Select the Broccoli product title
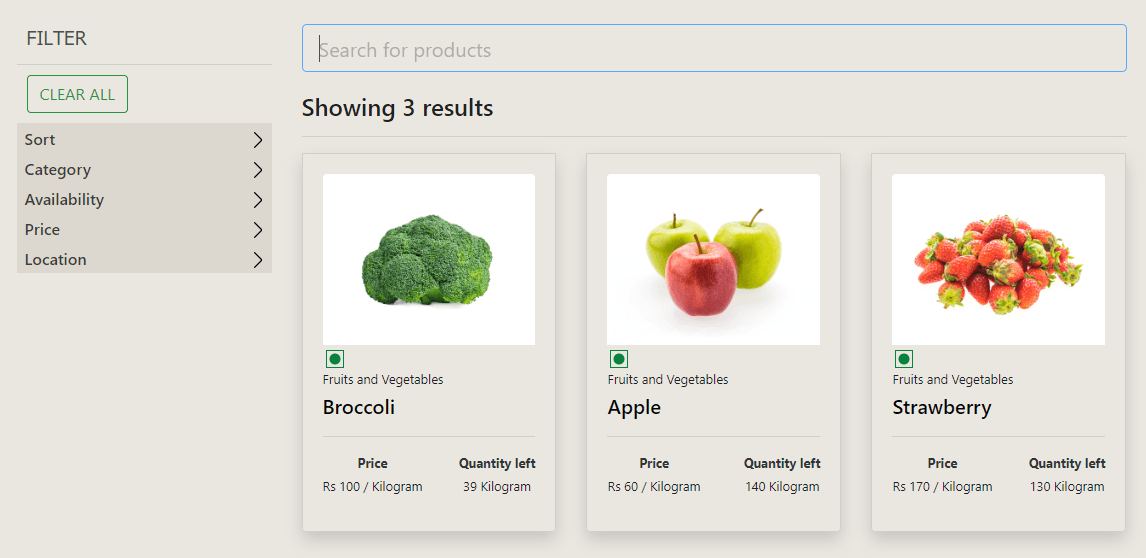 click(x=359, y=407)
